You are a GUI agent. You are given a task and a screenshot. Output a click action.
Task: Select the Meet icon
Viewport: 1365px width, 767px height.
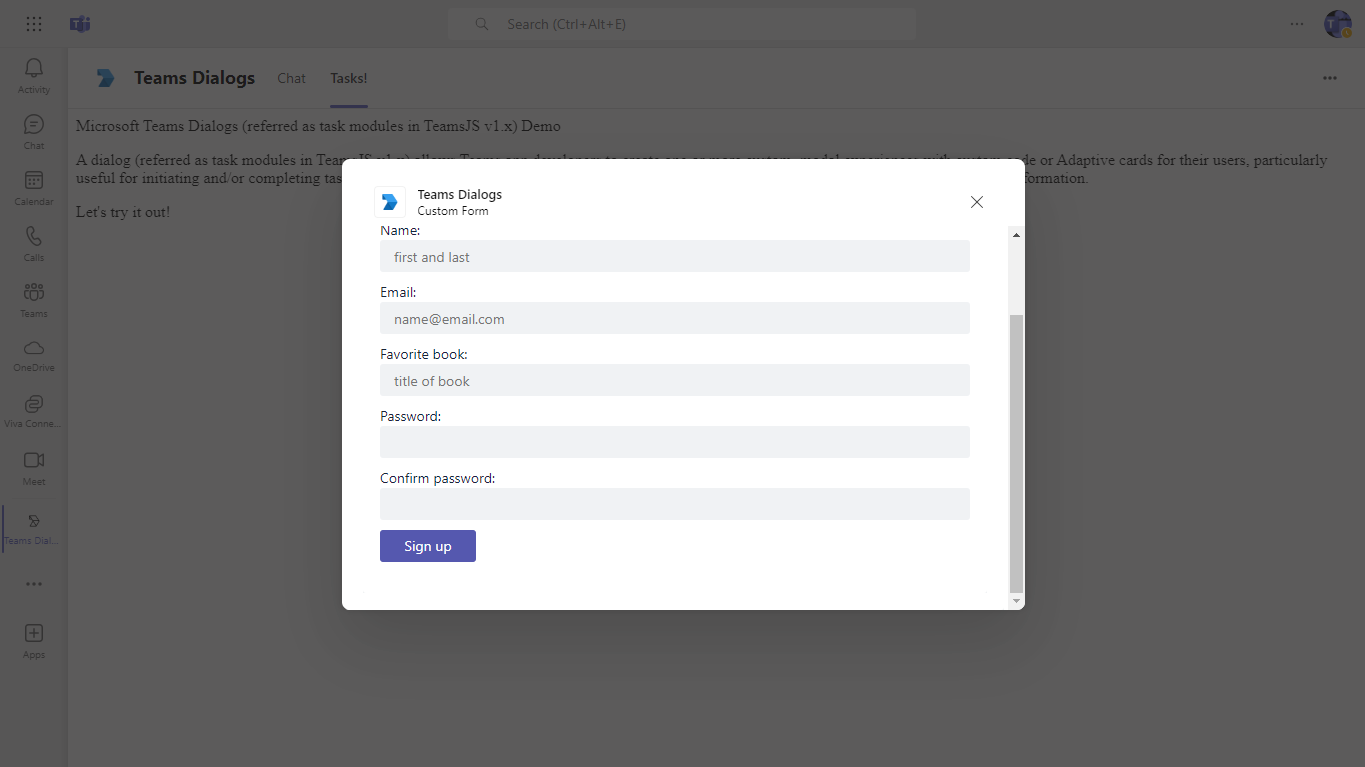point(33,468)
